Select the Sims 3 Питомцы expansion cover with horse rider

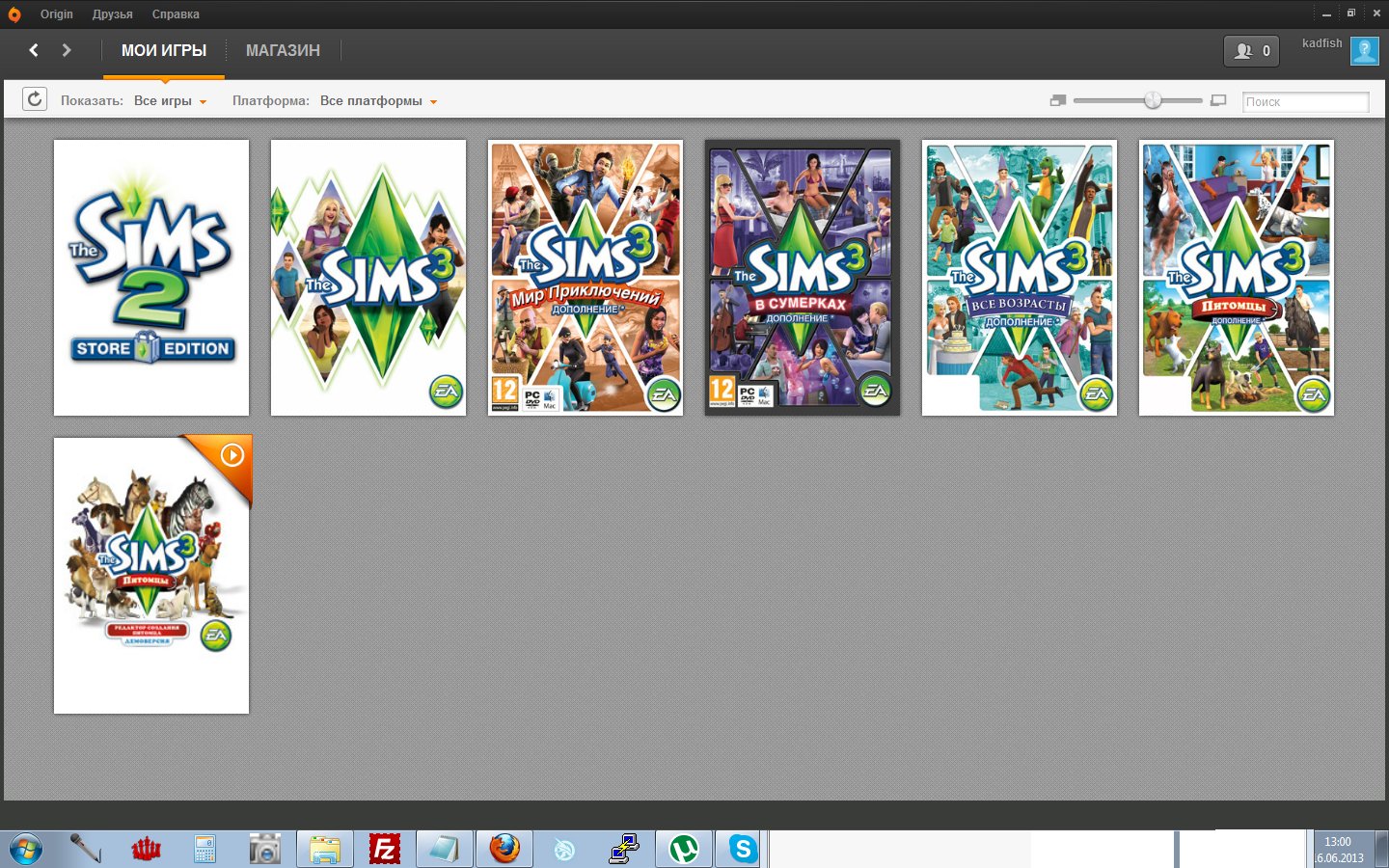click(x=1237, y=278)
